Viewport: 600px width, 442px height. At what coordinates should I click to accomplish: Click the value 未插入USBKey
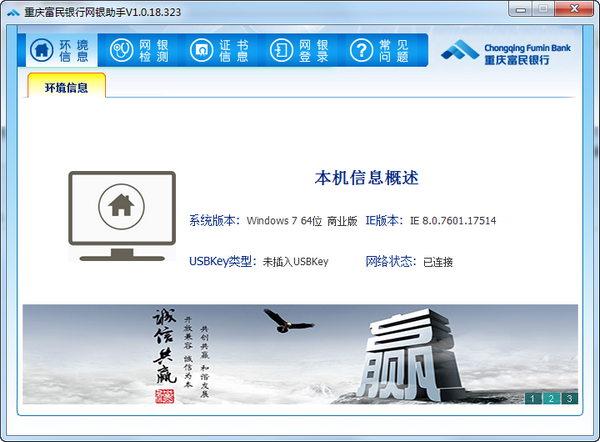[x=296, y=262]
